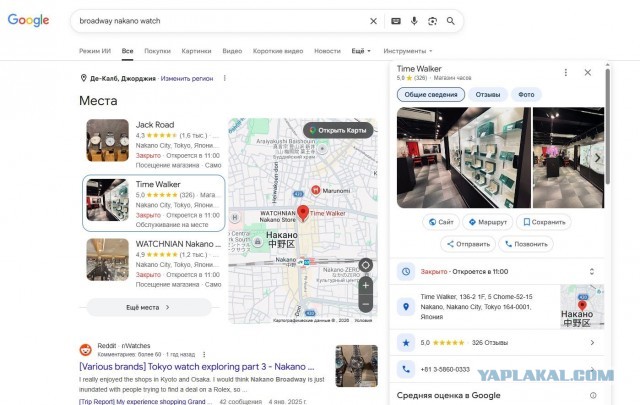This screenshot has width=640, height=405.
Task: Click the side panel vertical scrollbar
Action: 607,127
